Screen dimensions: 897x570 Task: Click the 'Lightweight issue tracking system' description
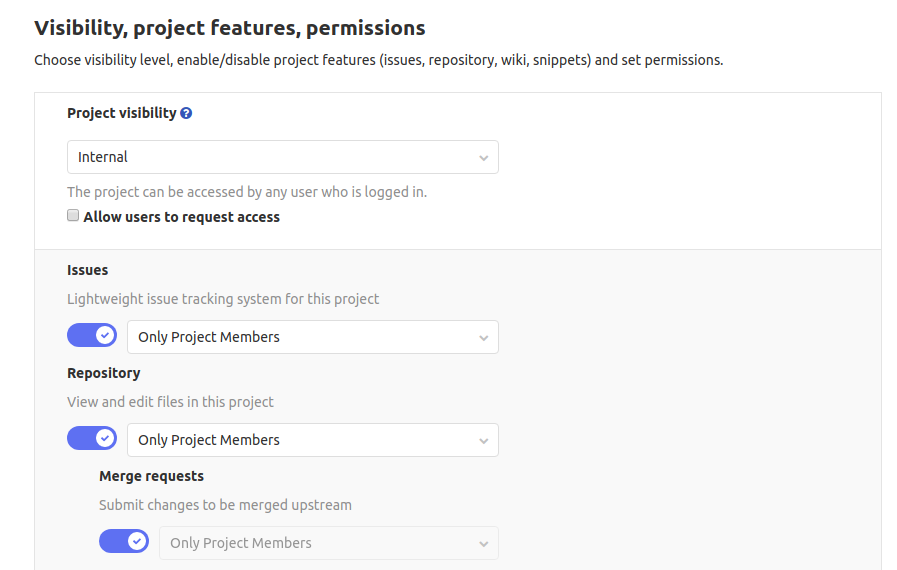point(223,299)
